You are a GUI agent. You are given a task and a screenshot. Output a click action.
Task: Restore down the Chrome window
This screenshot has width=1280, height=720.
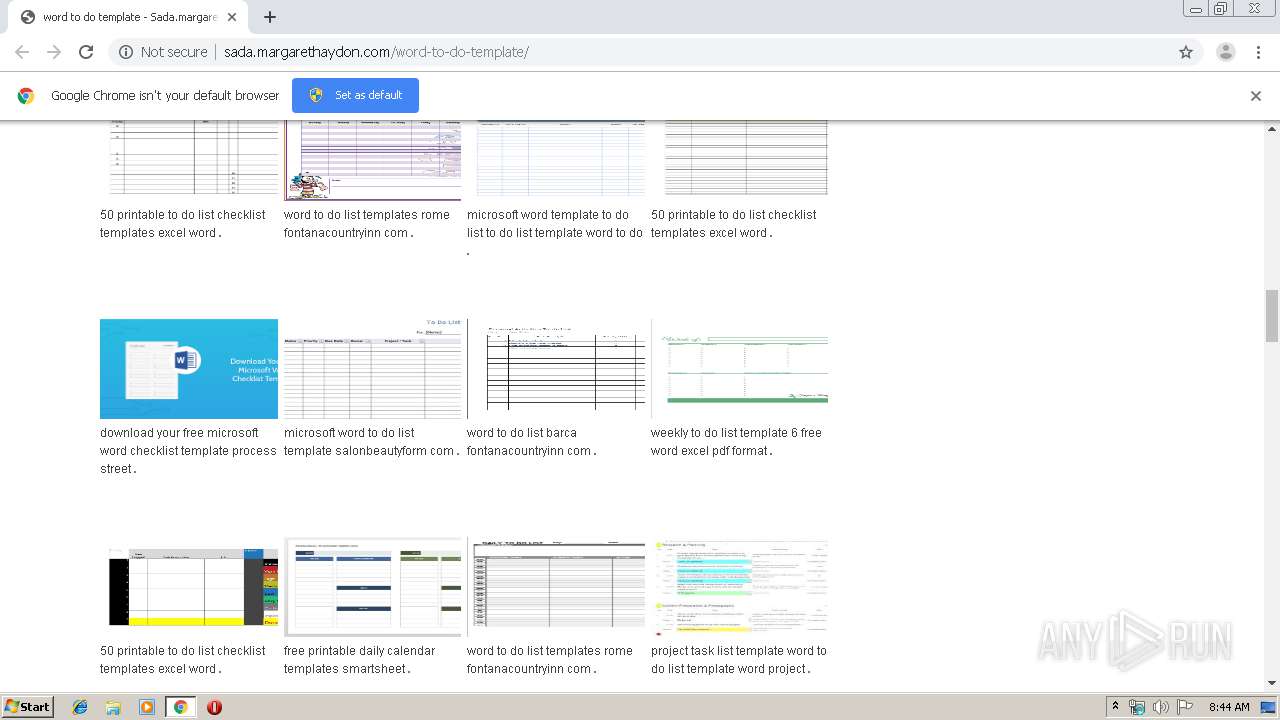pos(1221,9)
